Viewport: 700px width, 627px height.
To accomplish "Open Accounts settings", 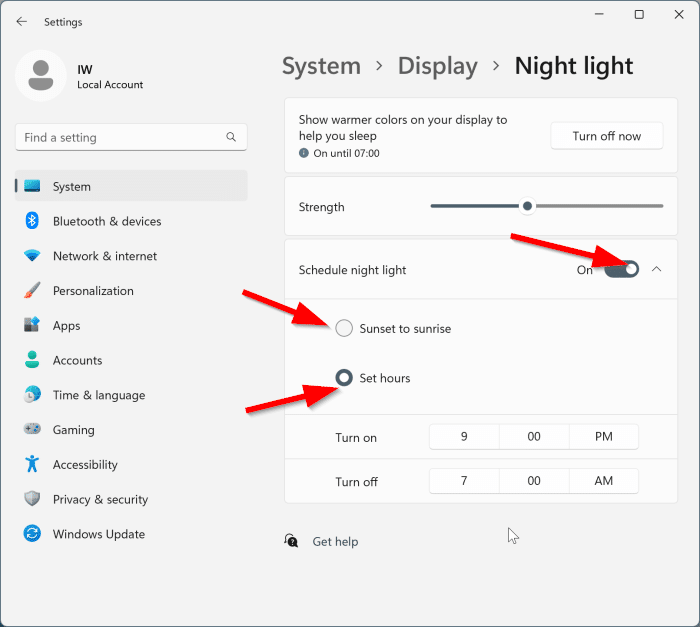I will point(131,360).
